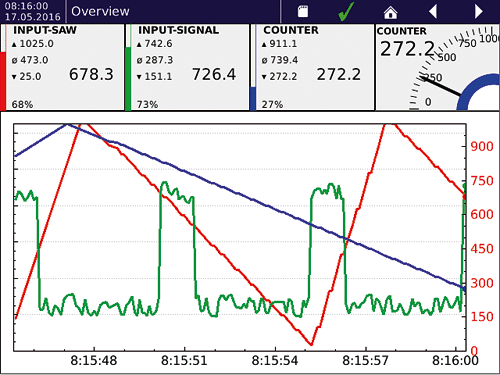Click the green checkmark status icon
The width and height of the screenshot is (500, 375).
[346, 11]
